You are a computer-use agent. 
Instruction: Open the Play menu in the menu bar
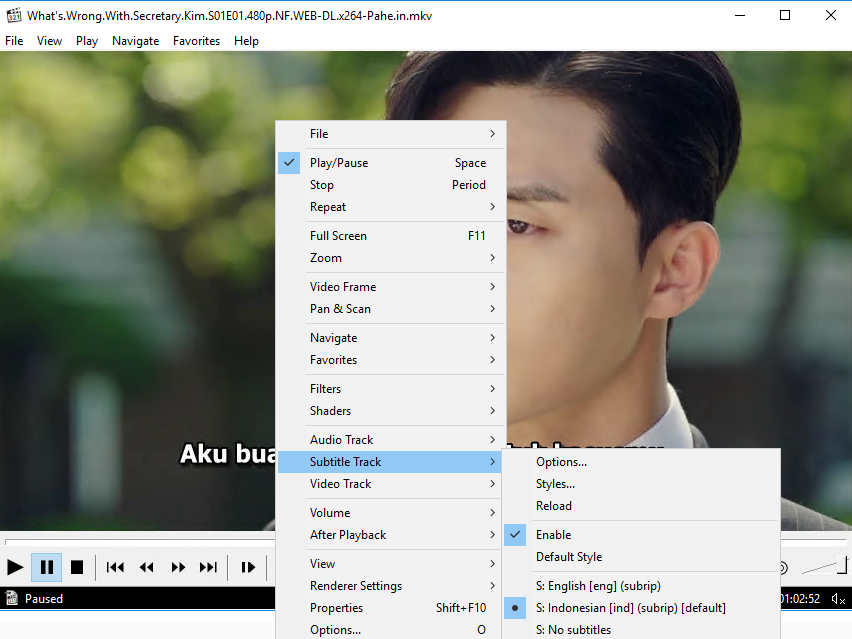coord(87,41)
